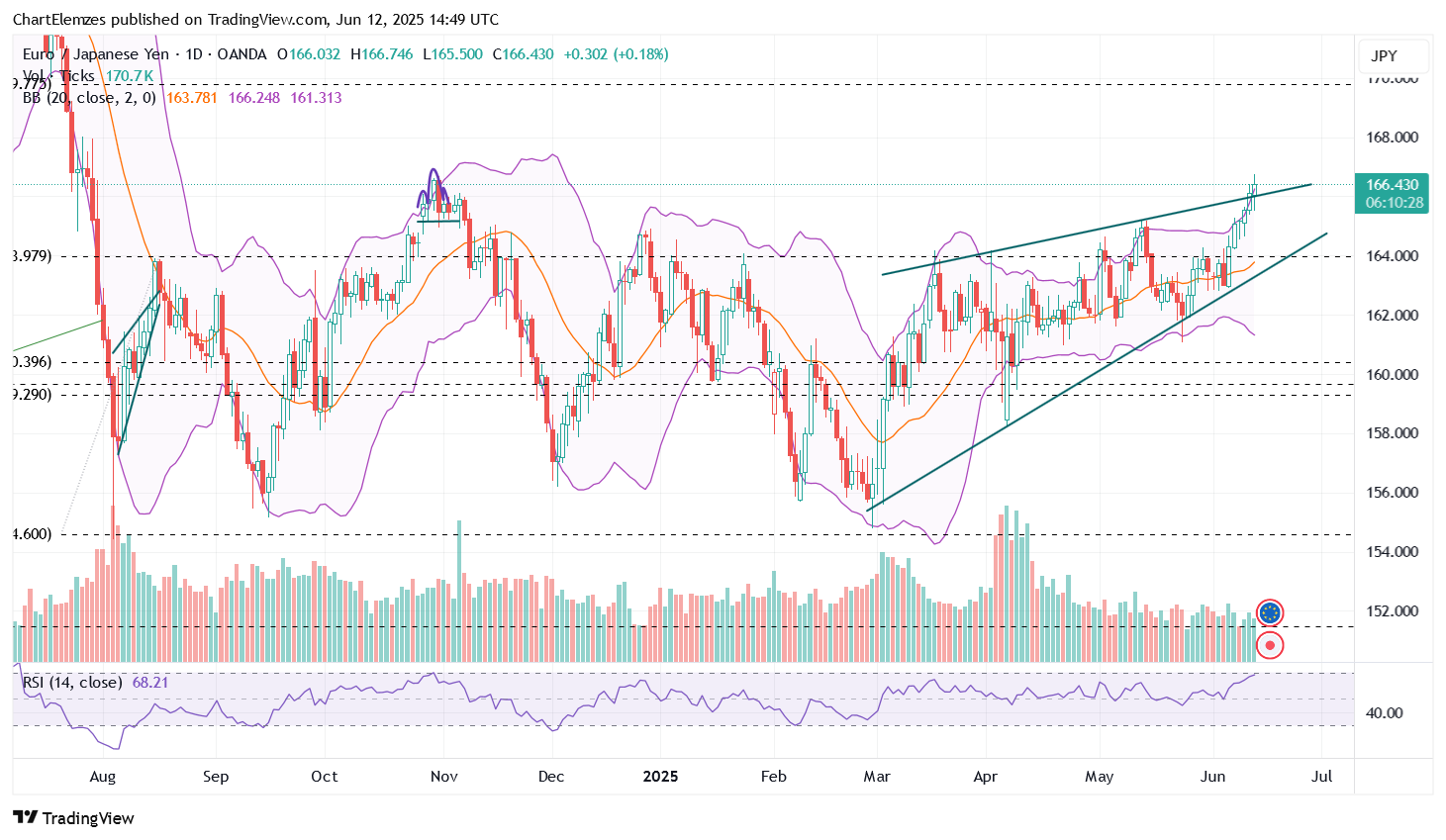Click the BB (20, close, 2, 0) indicator legend

[89, 98]
